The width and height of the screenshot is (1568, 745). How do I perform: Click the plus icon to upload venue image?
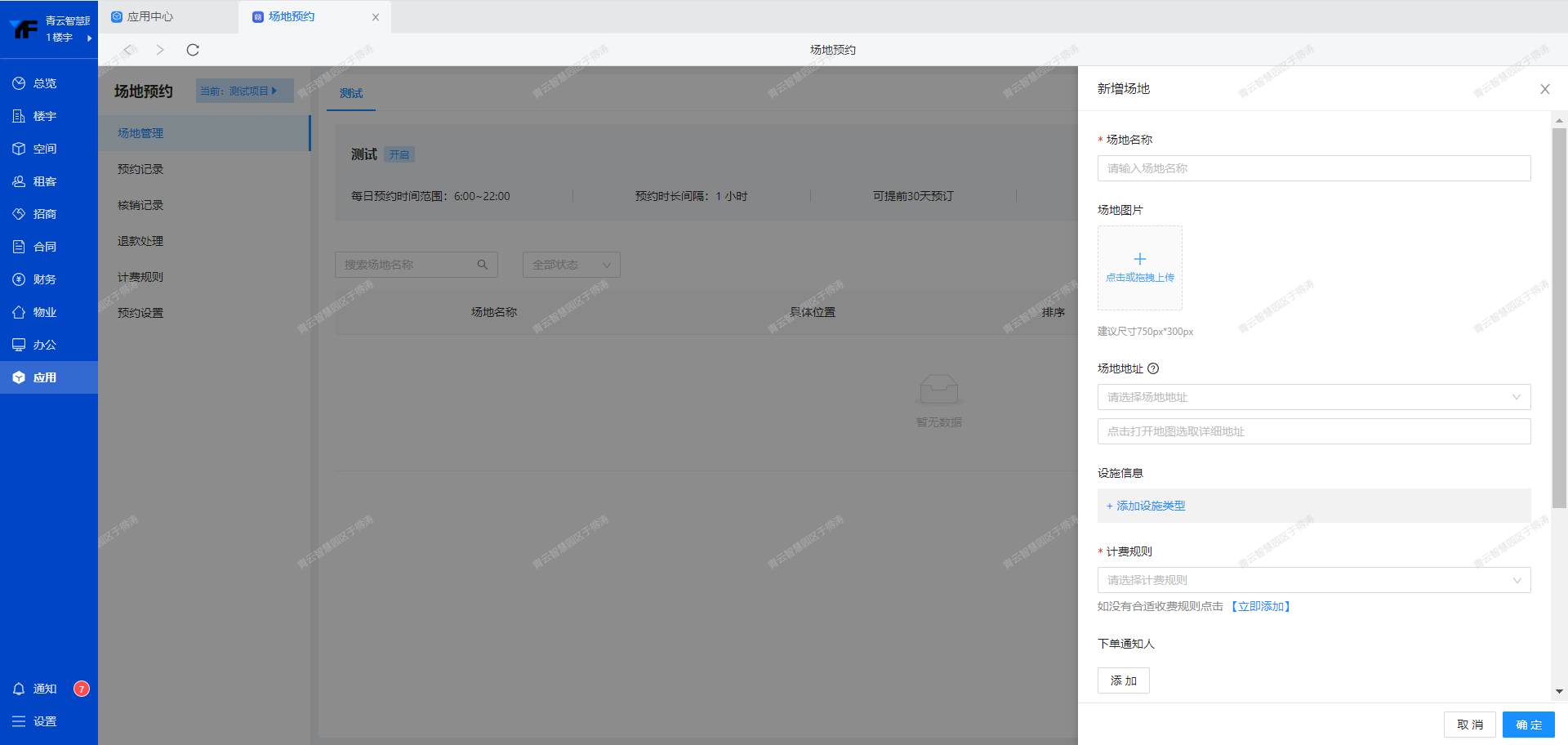click(x=1140, y=260)
